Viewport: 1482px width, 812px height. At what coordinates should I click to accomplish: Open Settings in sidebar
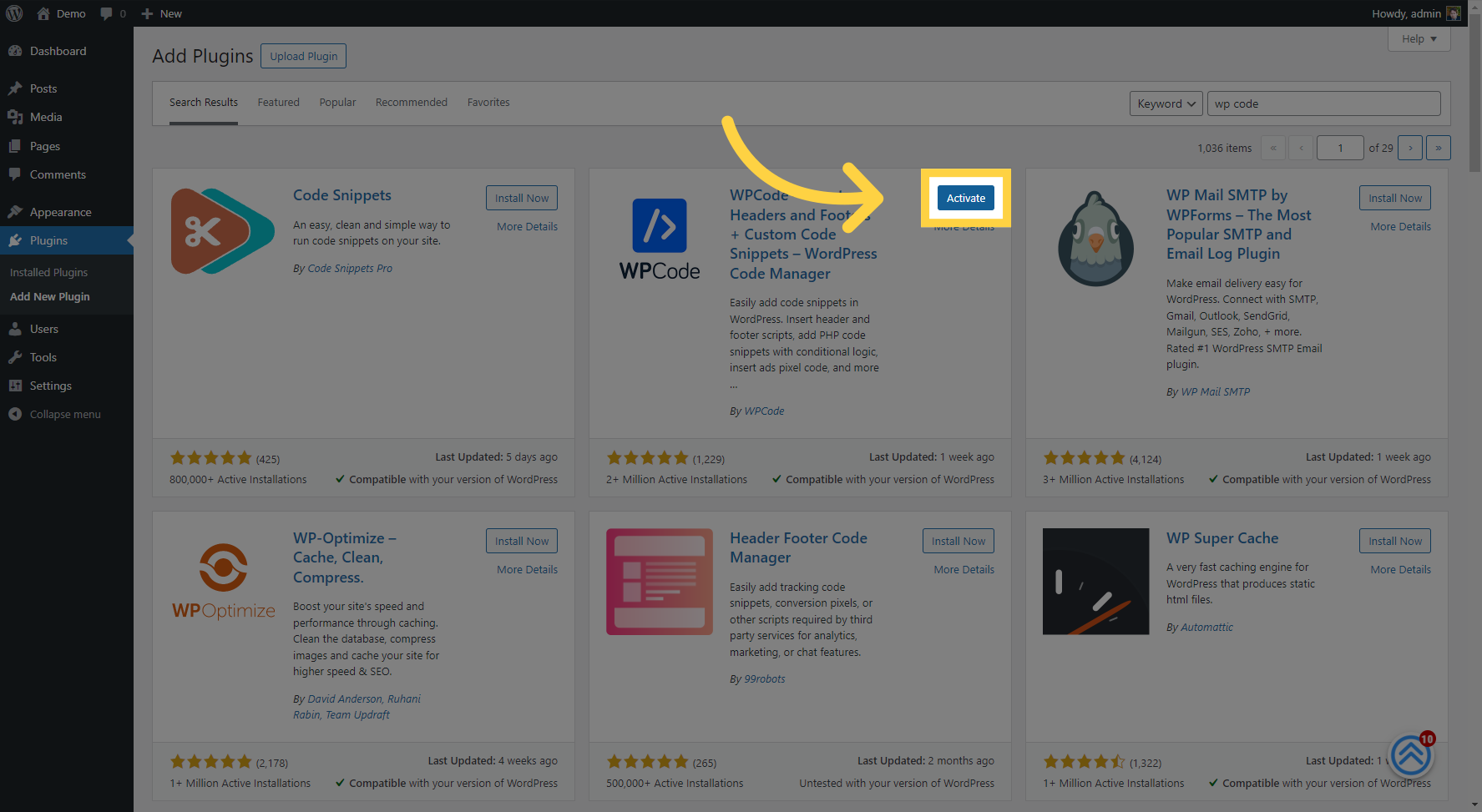point(67,386)
